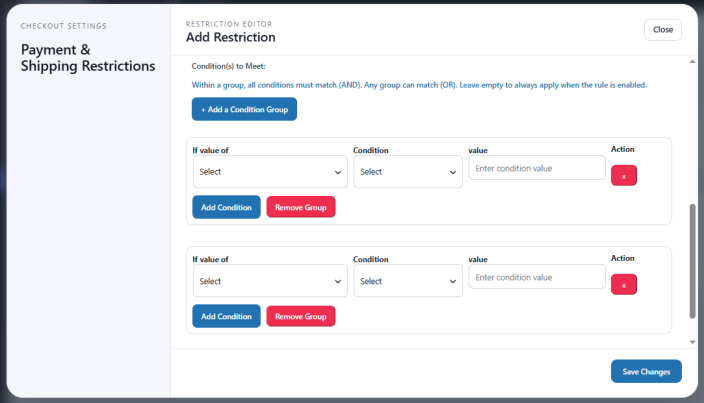
Task: Add Condition to the second group
Action: point(226,316)
